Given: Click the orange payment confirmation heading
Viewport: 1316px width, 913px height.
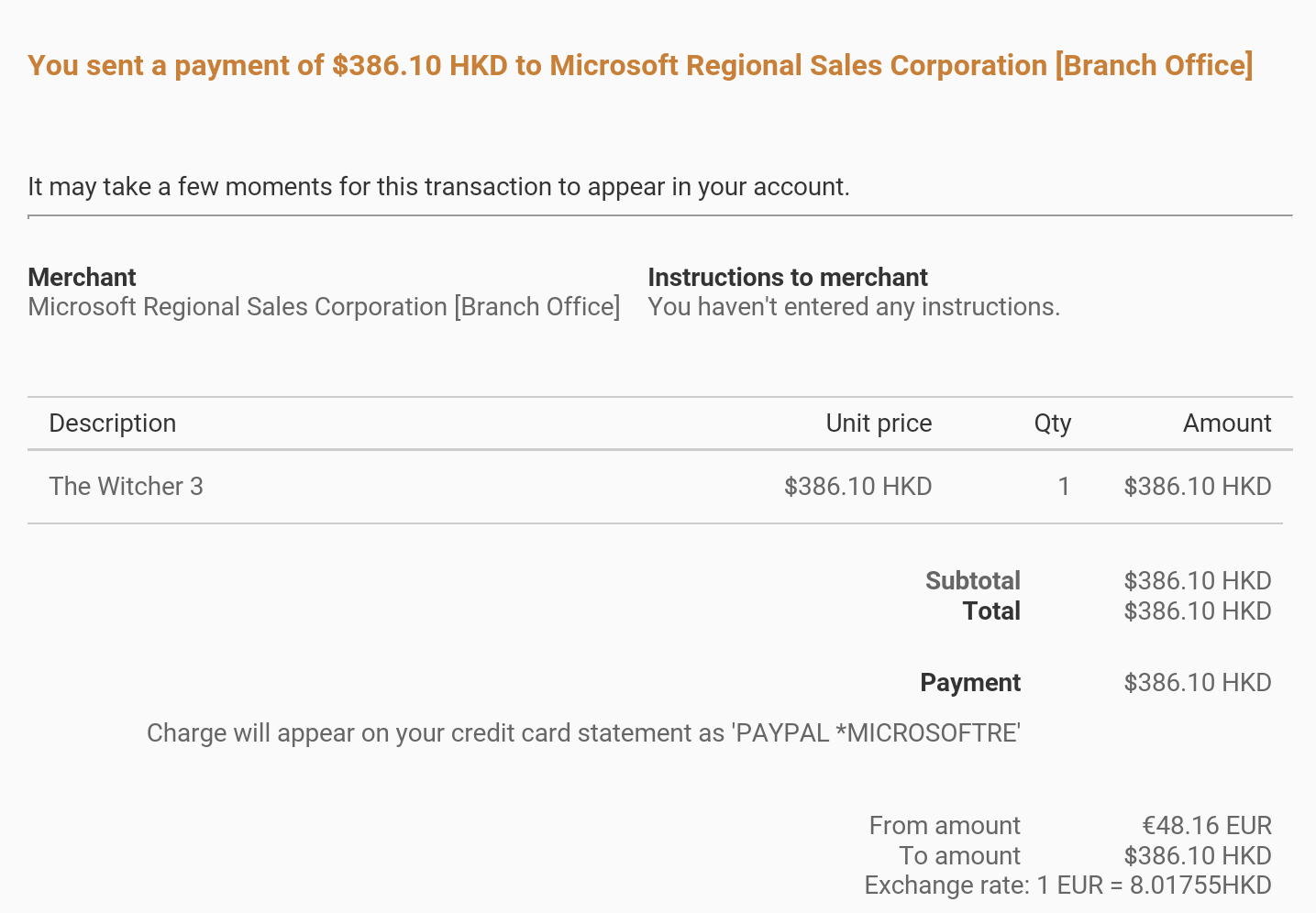Looking at the screenshot, I should tap(640, 66).
